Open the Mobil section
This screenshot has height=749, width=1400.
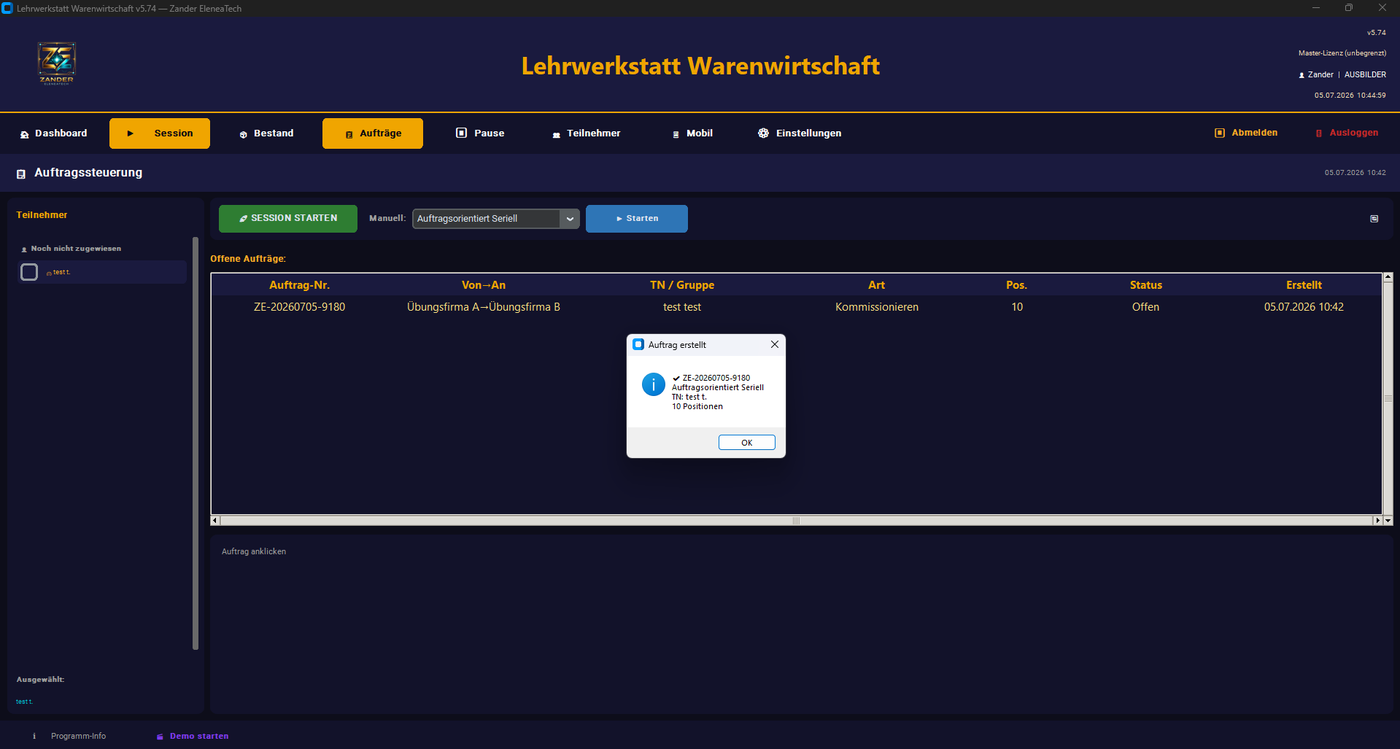(x=692, y=133)
